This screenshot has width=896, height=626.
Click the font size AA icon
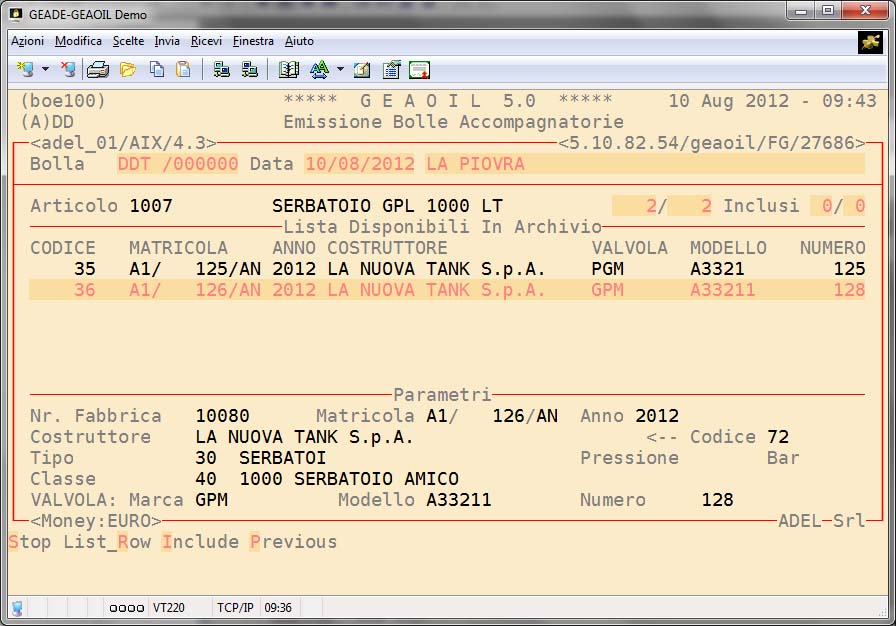click(x=319, y=70)
